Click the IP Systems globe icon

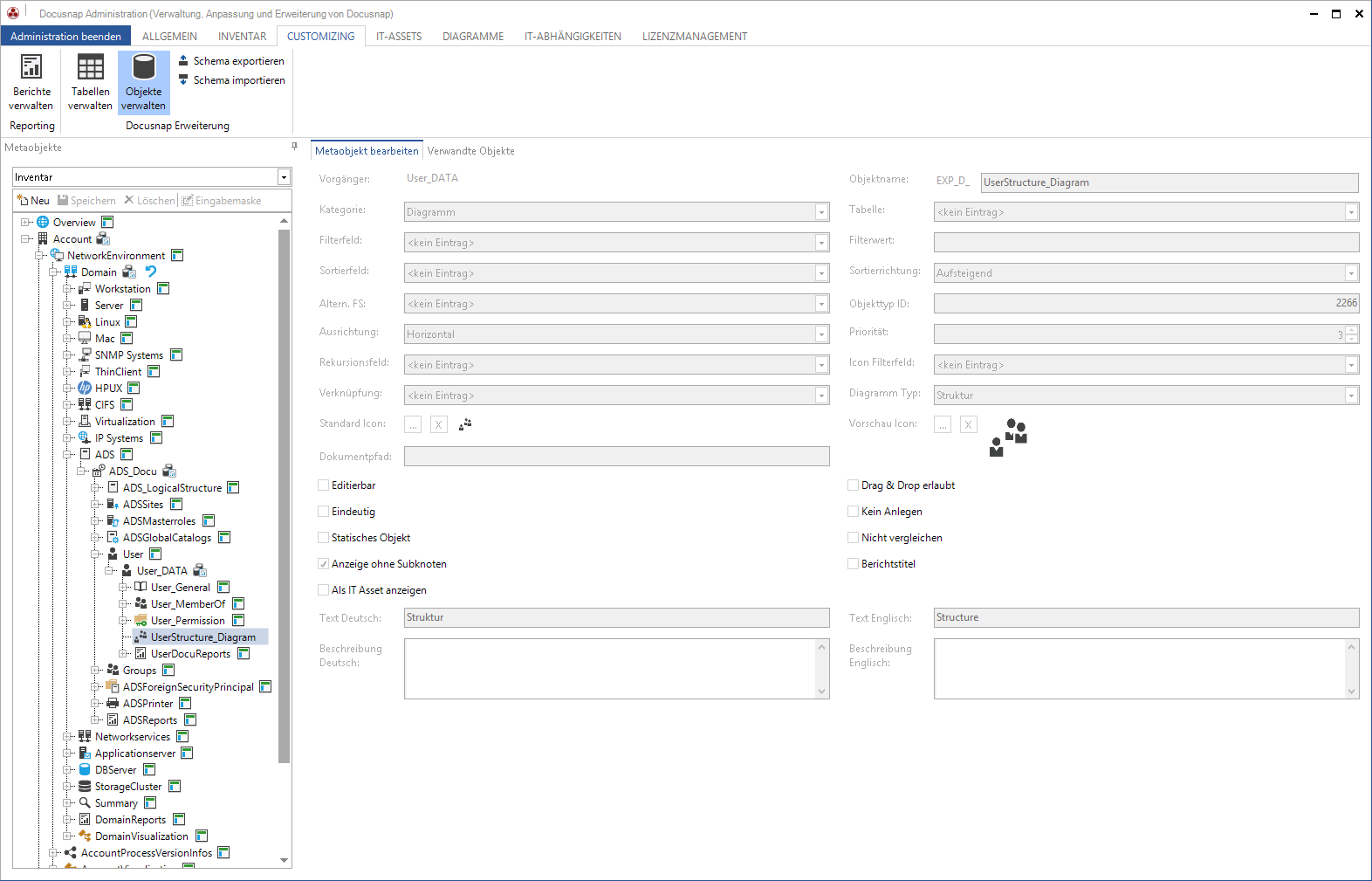pyautogui.click(x=85, y=437)
